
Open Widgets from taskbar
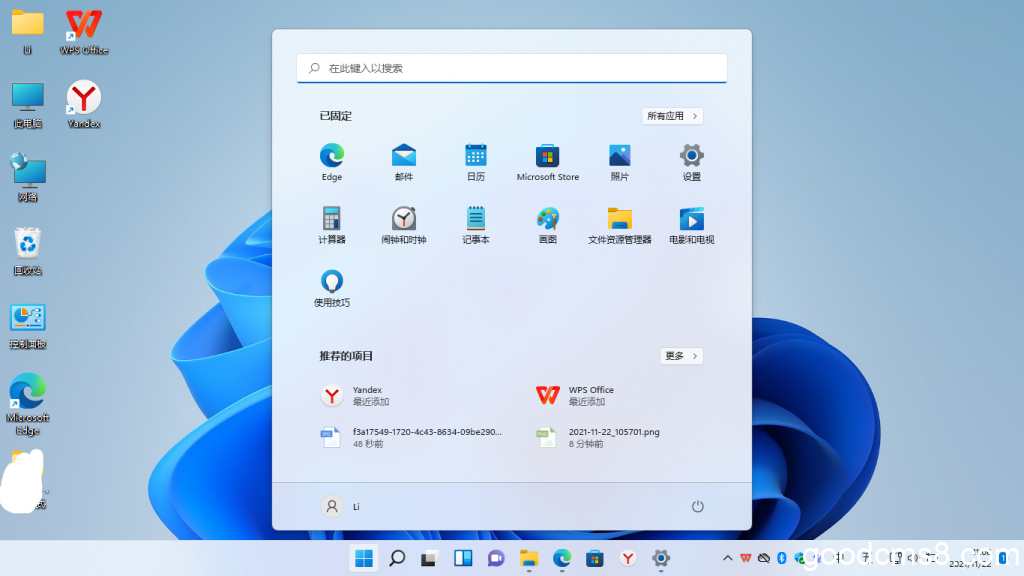point(463,558)
